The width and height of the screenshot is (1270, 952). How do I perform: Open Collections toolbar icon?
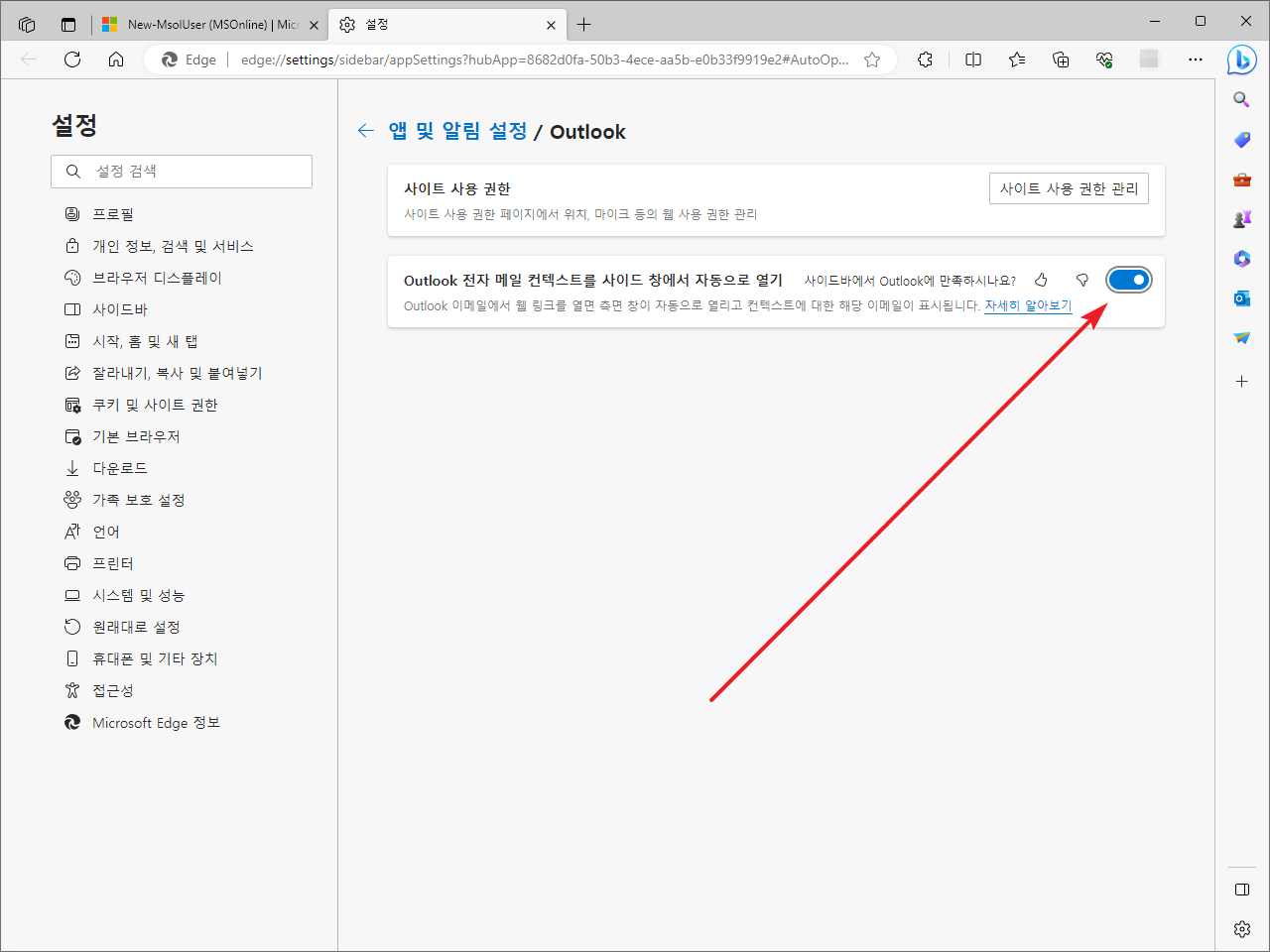(x=1061, y=59)
